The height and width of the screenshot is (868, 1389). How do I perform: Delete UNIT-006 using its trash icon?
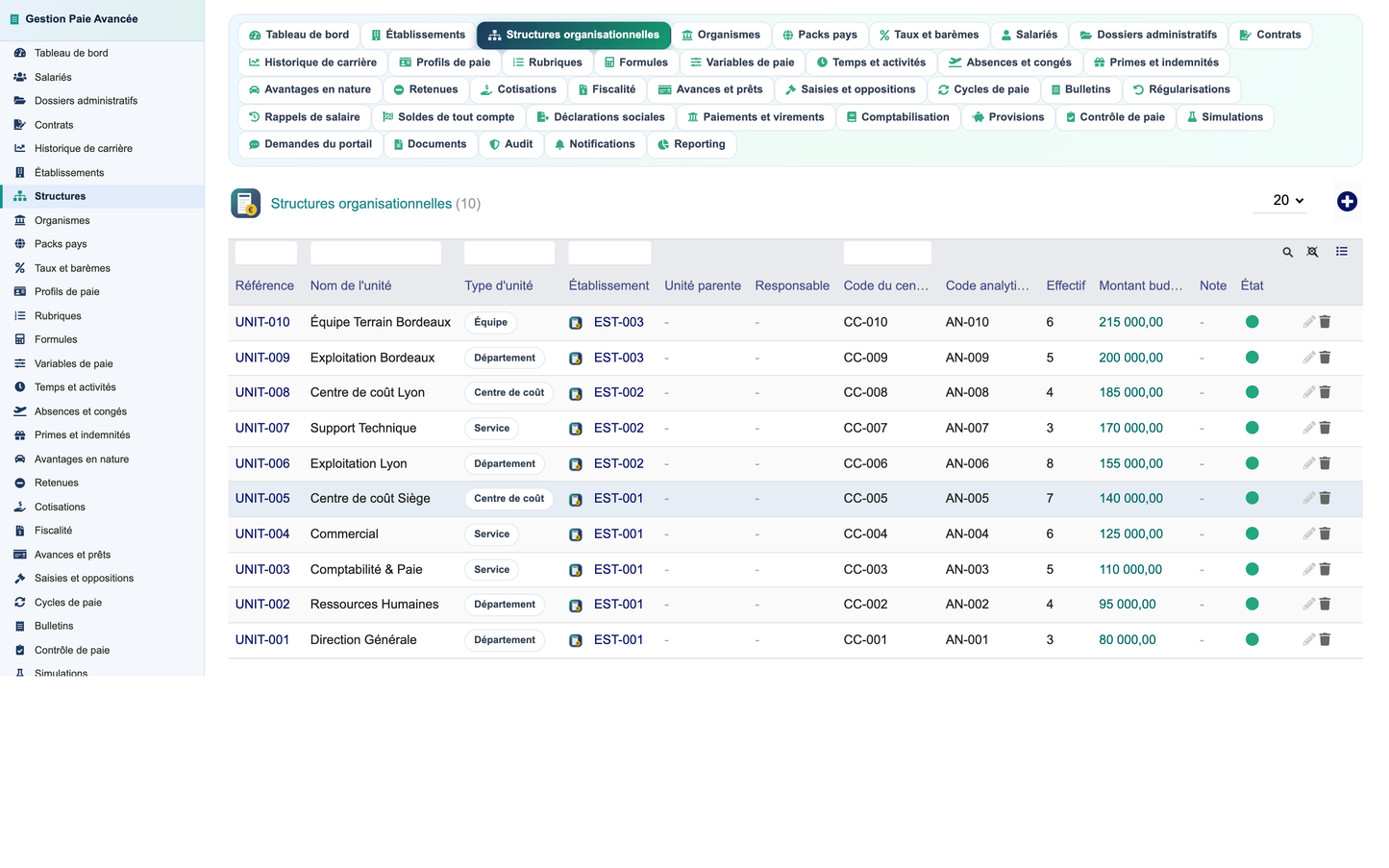(x=1325, y=463)
